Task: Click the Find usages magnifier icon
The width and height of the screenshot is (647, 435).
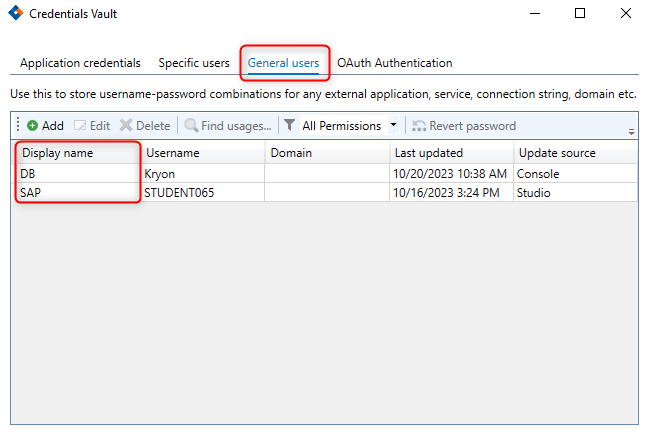Action: pyautogui.click(x=191, y=126)
